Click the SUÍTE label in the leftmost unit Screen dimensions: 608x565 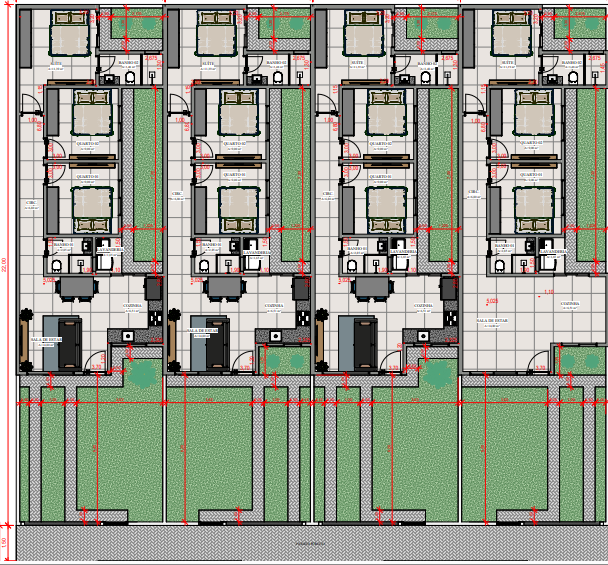click(x=56, y=63)
